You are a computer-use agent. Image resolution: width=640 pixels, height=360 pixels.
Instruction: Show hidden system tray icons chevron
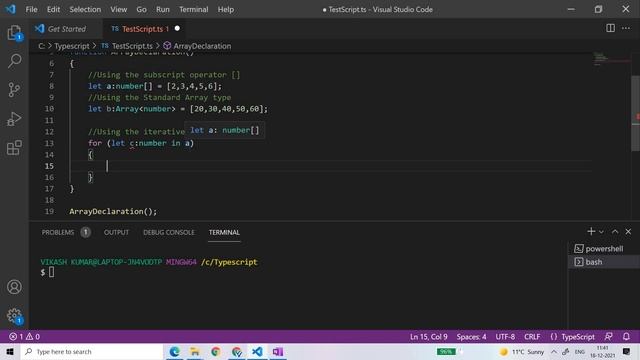tap(554, 351)
